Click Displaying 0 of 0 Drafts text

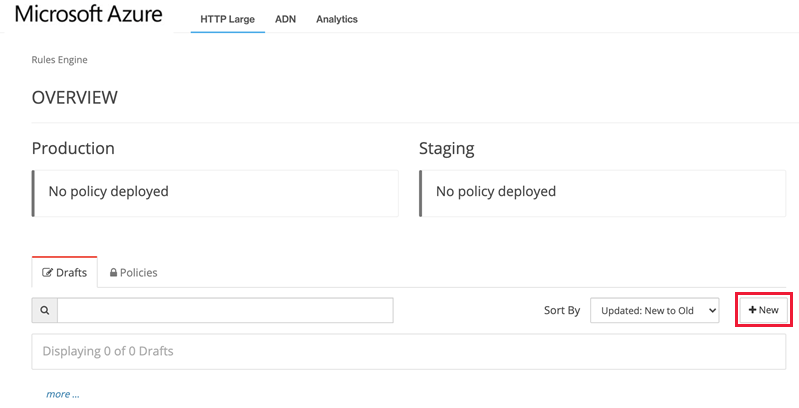(108, 351)
